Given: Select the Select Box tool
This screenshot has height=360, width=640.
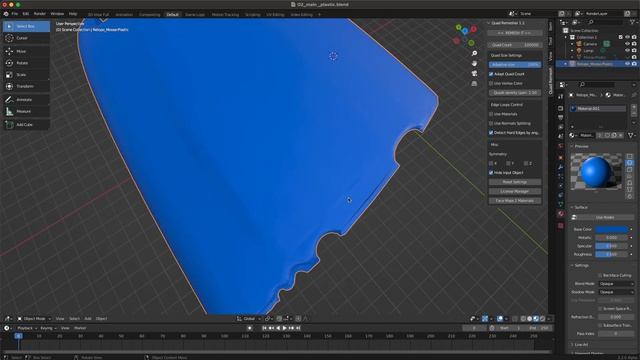Looking at the screenshot, I should click(x=27, y=26).
